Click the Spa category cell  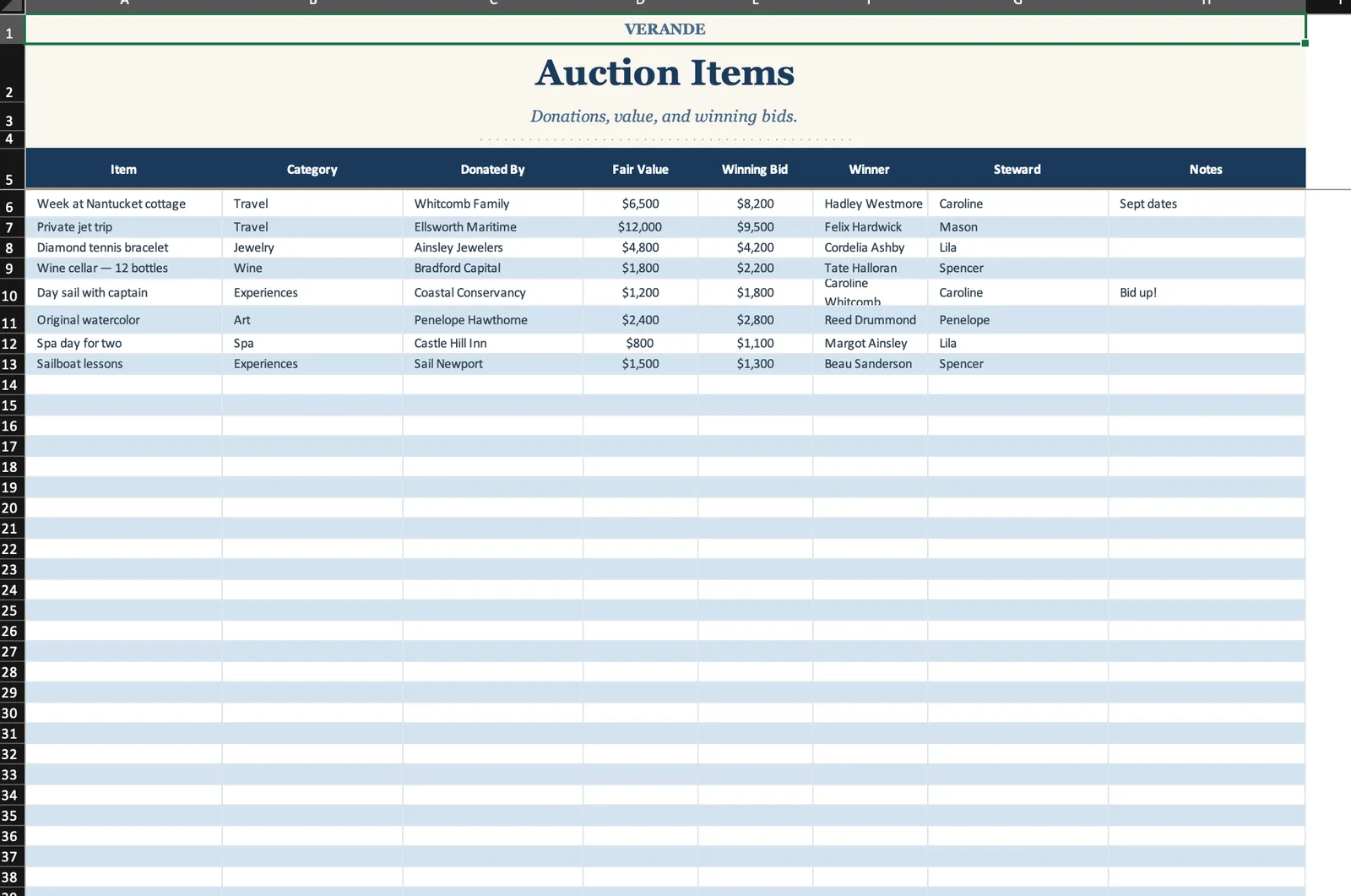pyautogui.click(x=312, y=343)
